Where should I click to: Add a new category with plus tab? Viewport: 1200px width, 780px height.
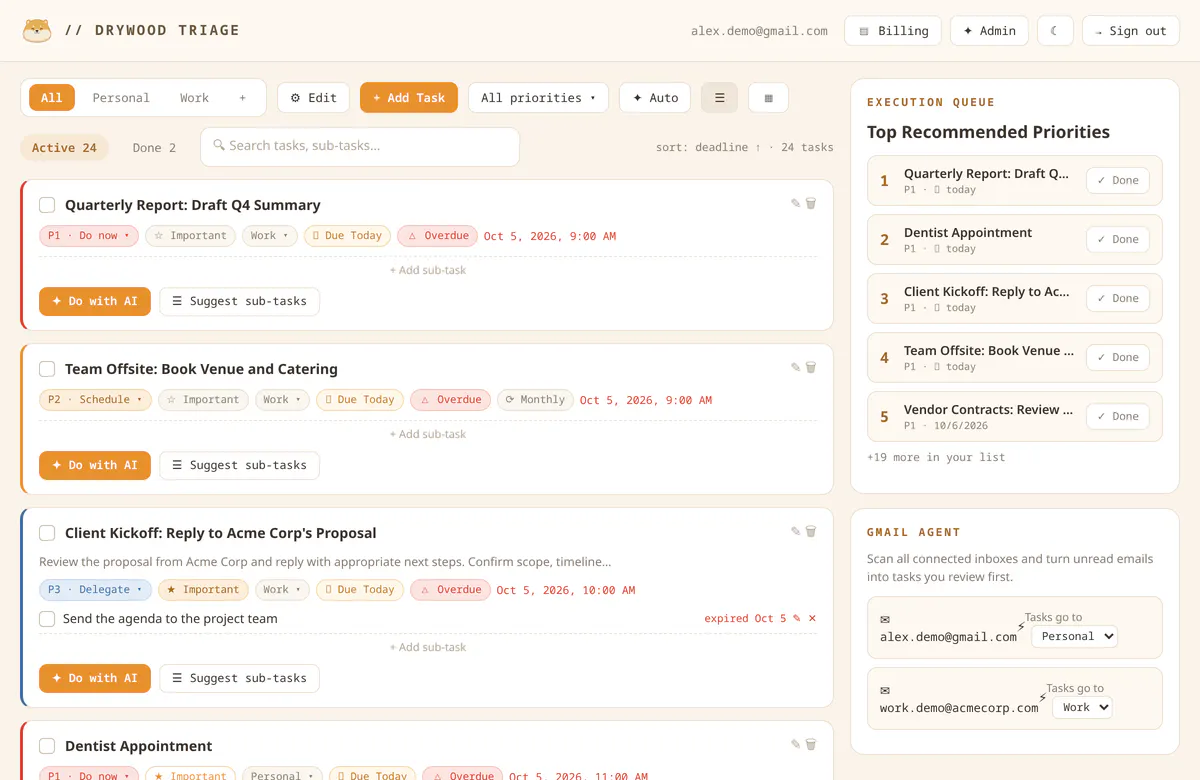point(242,98)
